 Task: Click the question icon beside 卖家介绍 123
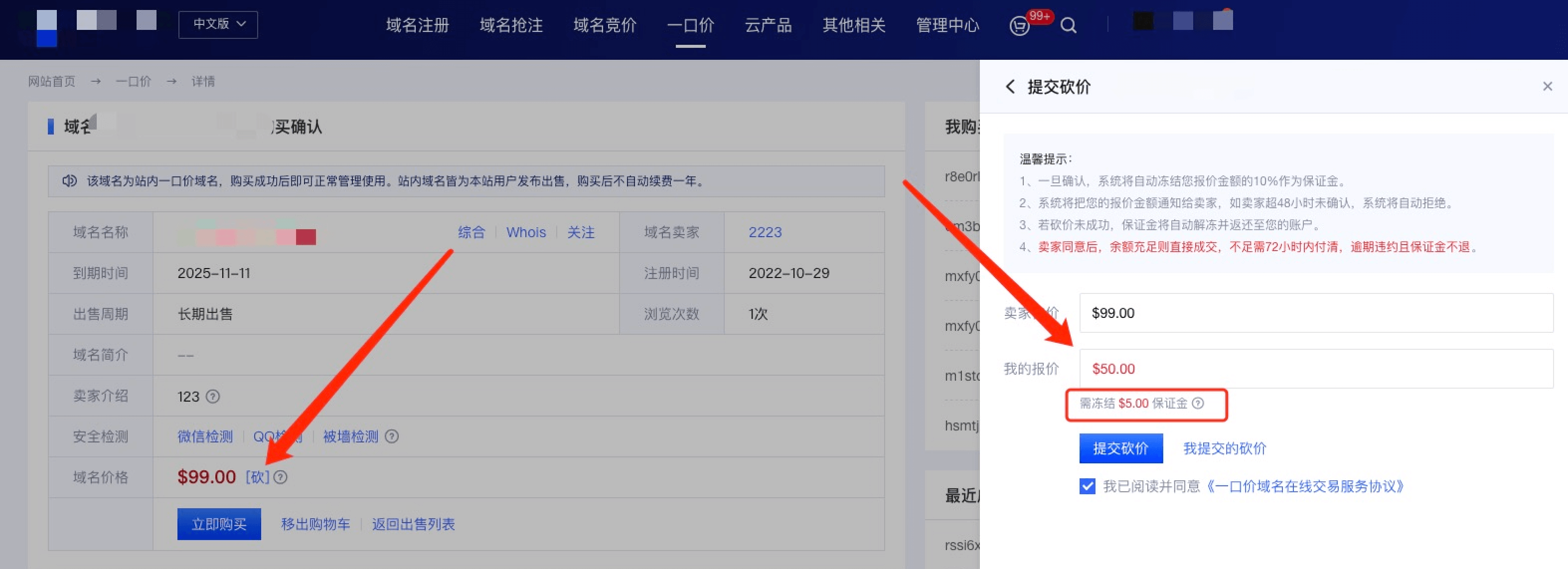pos(212,396)
